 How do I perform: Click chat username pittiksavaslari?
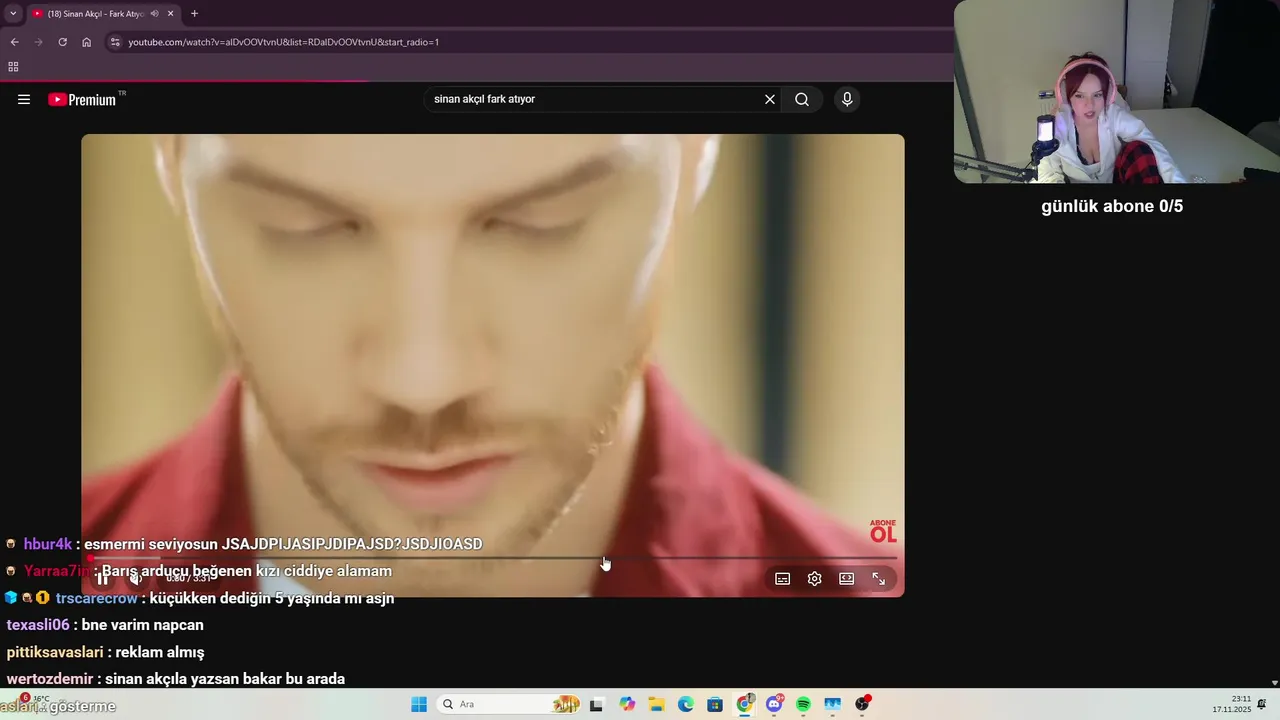[x=55, y=652]
